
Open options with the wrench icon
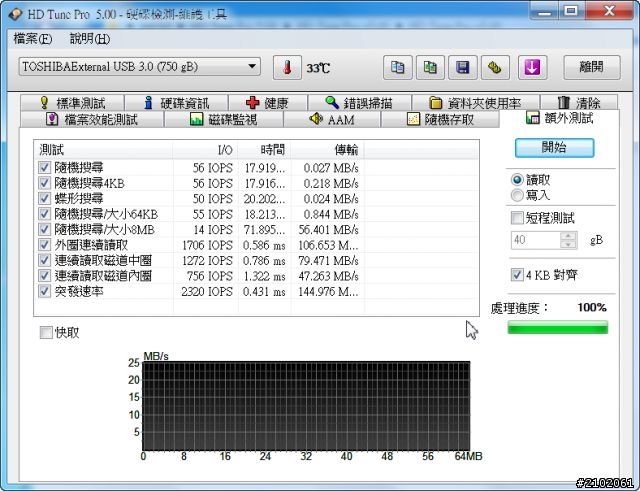click(495, 67)
